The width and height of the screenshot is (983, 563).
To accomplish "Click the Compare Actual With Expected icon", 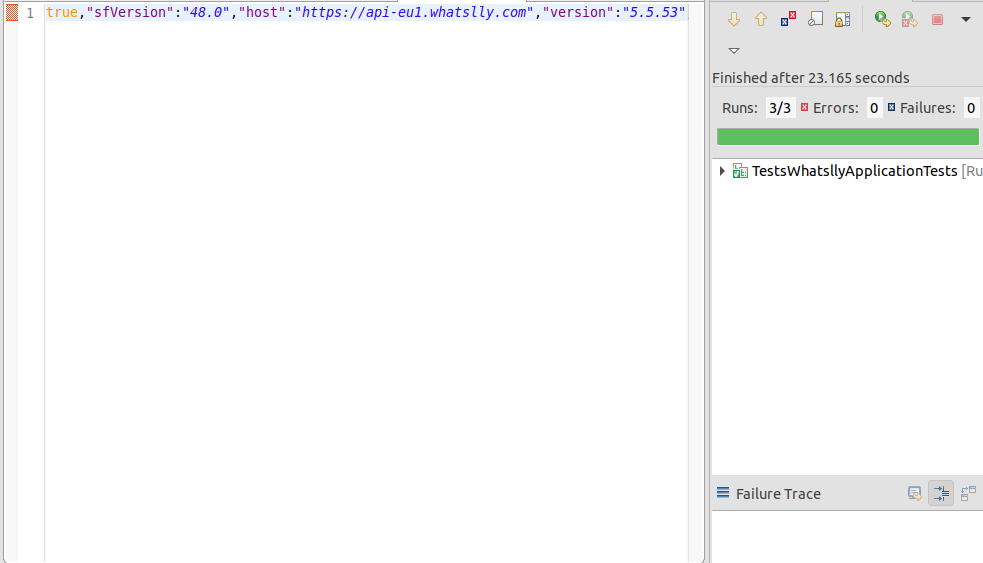I will pos(969,493).
